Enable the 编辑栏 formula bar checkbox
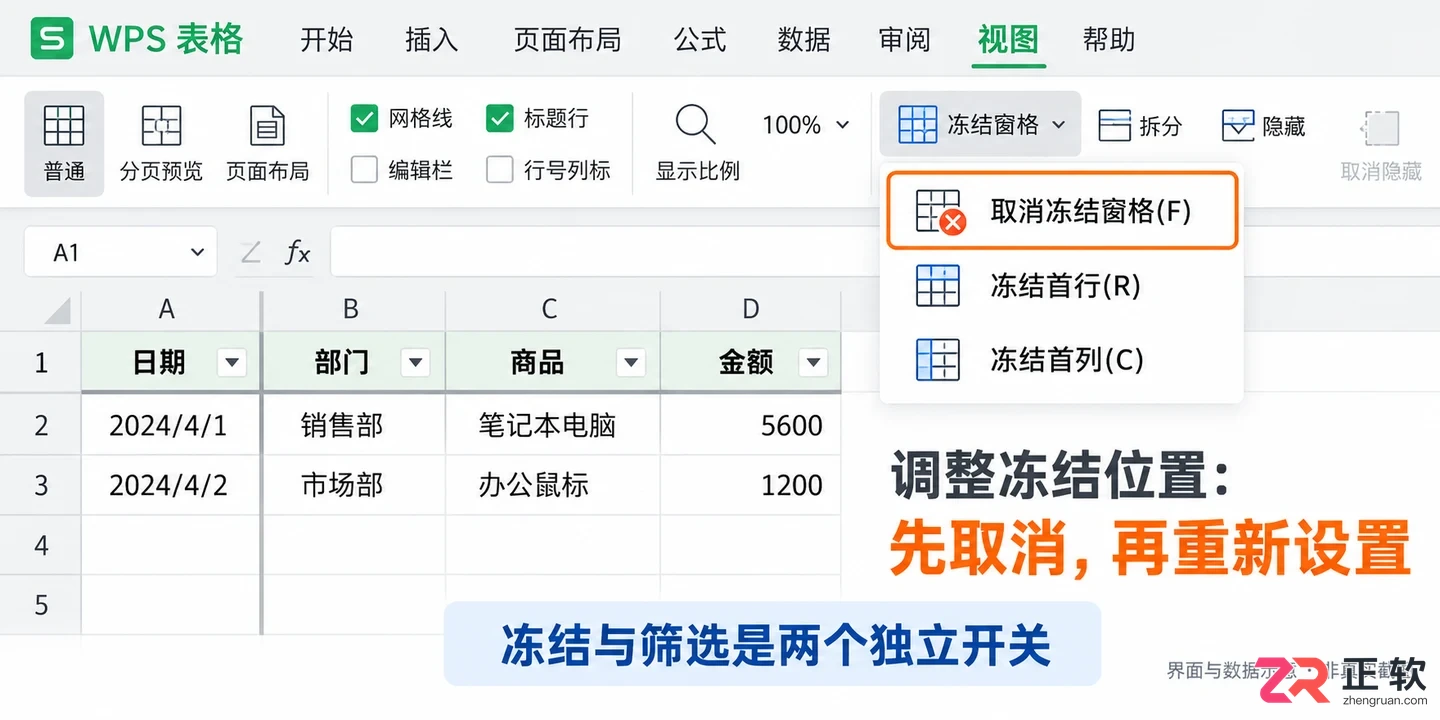The image size is (1440, 720). click(364, 170)
